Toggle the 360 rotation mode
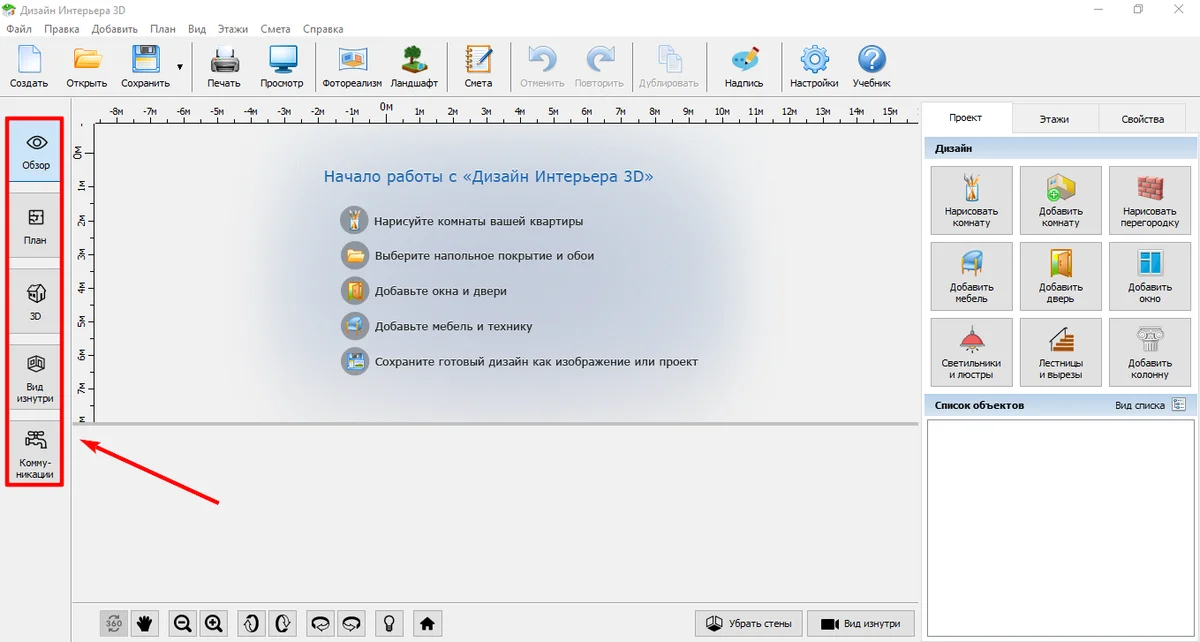Image resolution: width=1200 pixels, height=642 pixels. [x=114, y=623]
